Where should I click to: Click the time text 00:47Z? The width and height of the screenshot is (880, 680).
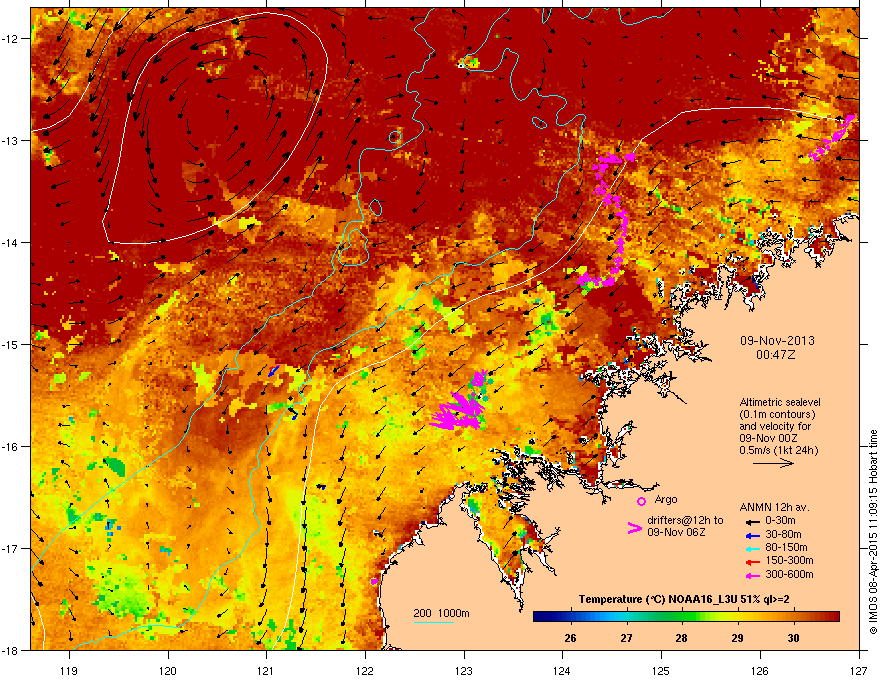pos(776,355)
